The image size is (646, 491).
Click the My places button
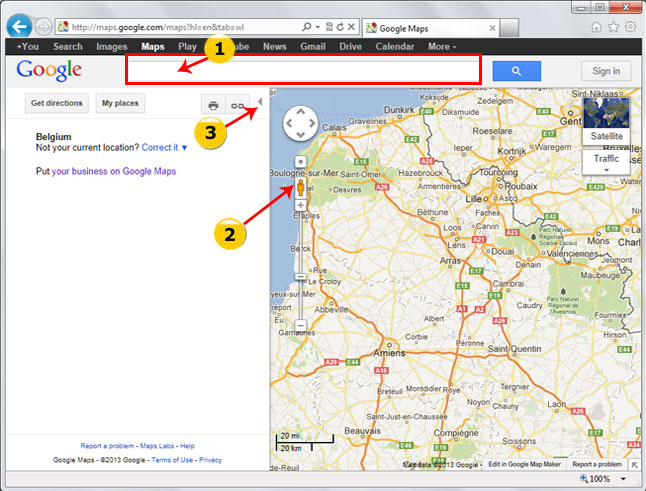click(120, 103)
